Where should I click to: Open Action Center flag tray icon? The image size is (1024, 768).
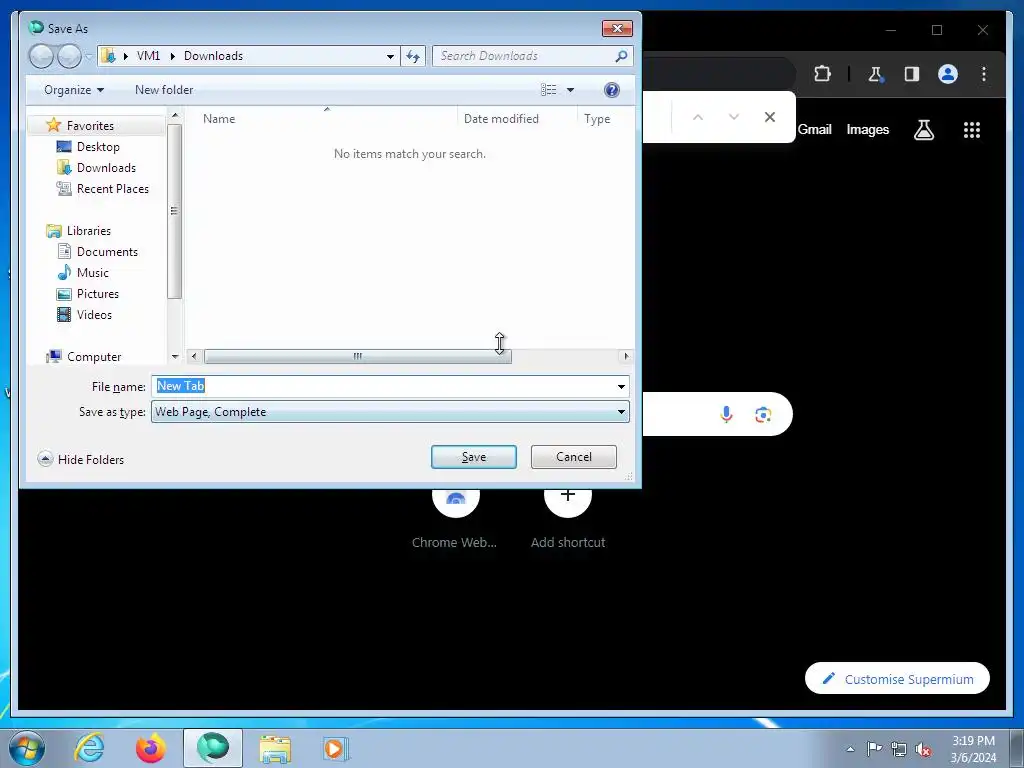[874, 748]
